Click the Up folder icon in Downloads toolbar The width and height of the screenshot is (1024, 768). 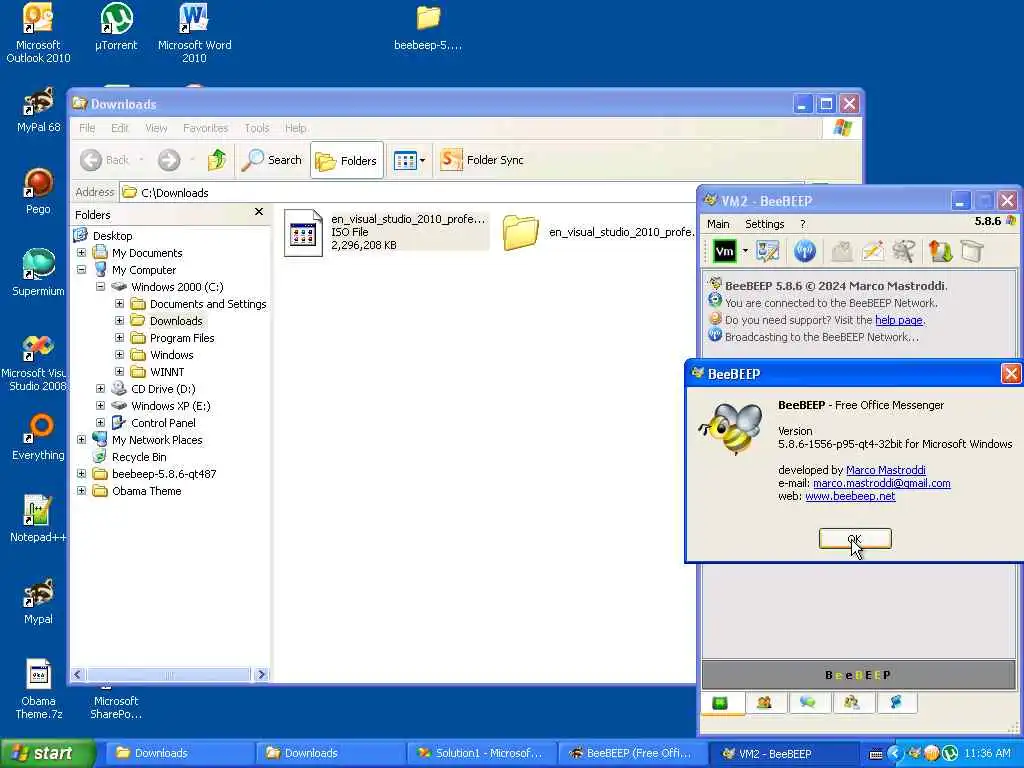pyautogui.click(x=217, y=160)
